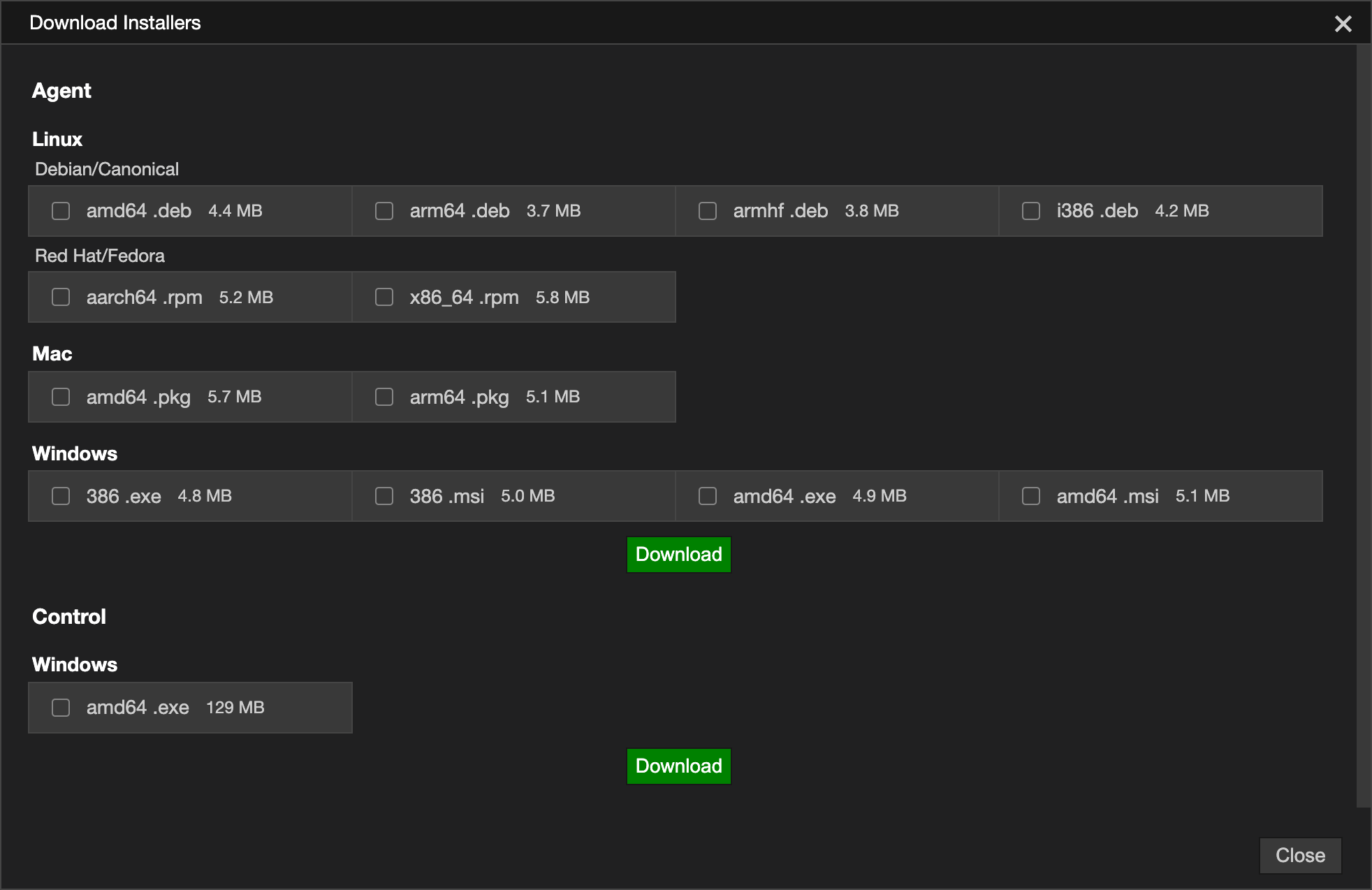Enable the aarch64 .rpm checkbox
The image size is (1372, 890).
click(x=61, y=297)
